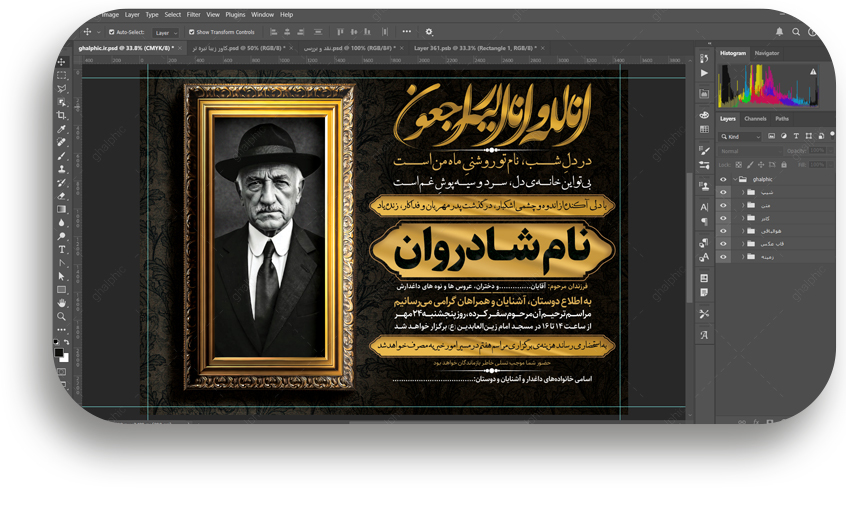
Task: Toggle Show Transform Controls checkbox
Action: point(191,32)
